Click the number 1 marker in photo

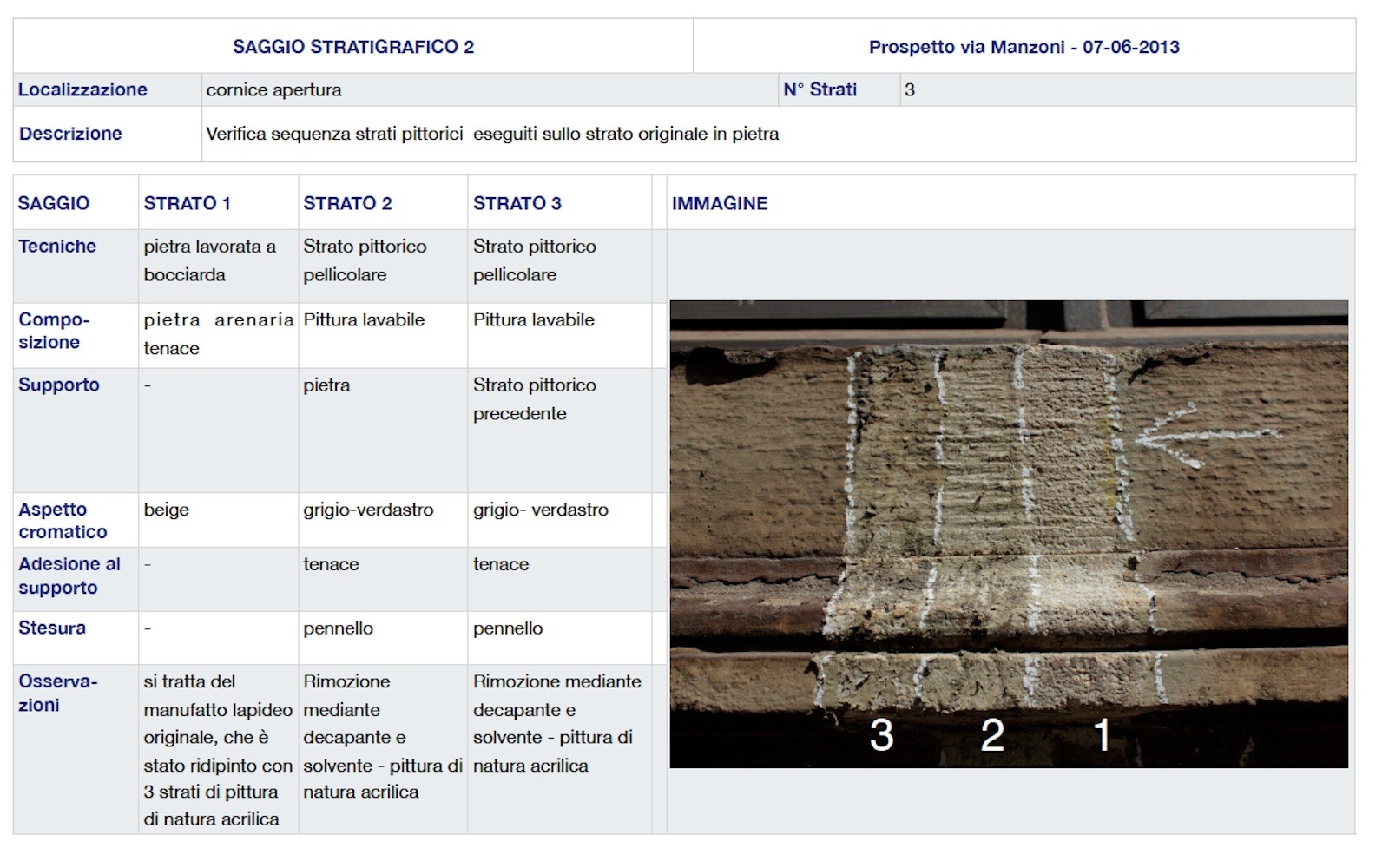click(1101, 735)
